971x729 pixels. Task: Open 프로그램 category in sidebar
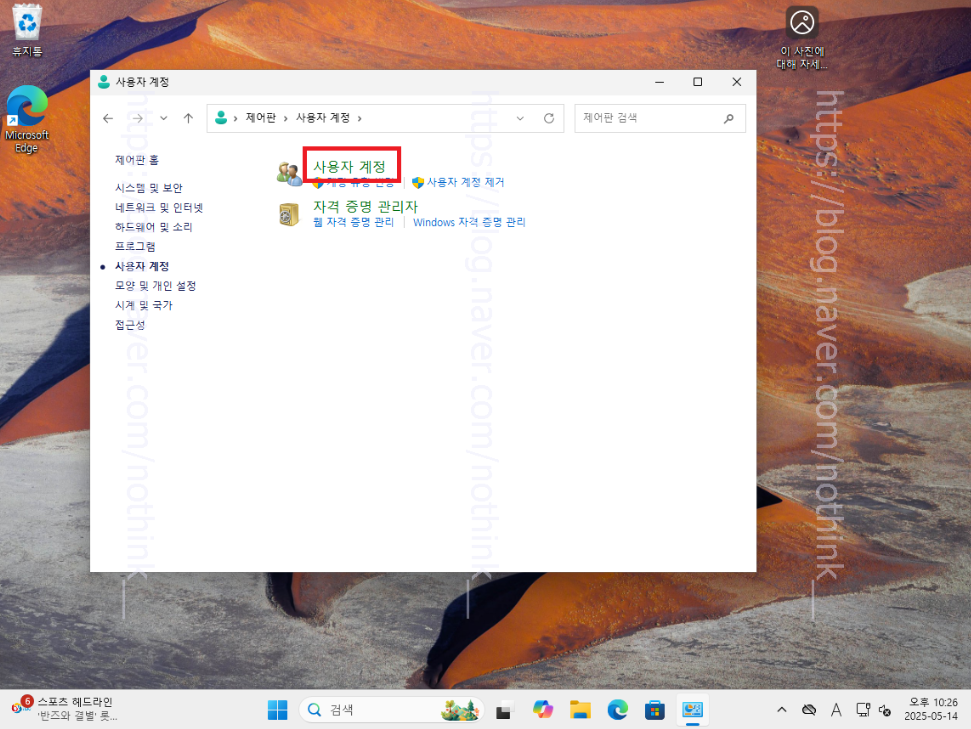coord(135,247)
